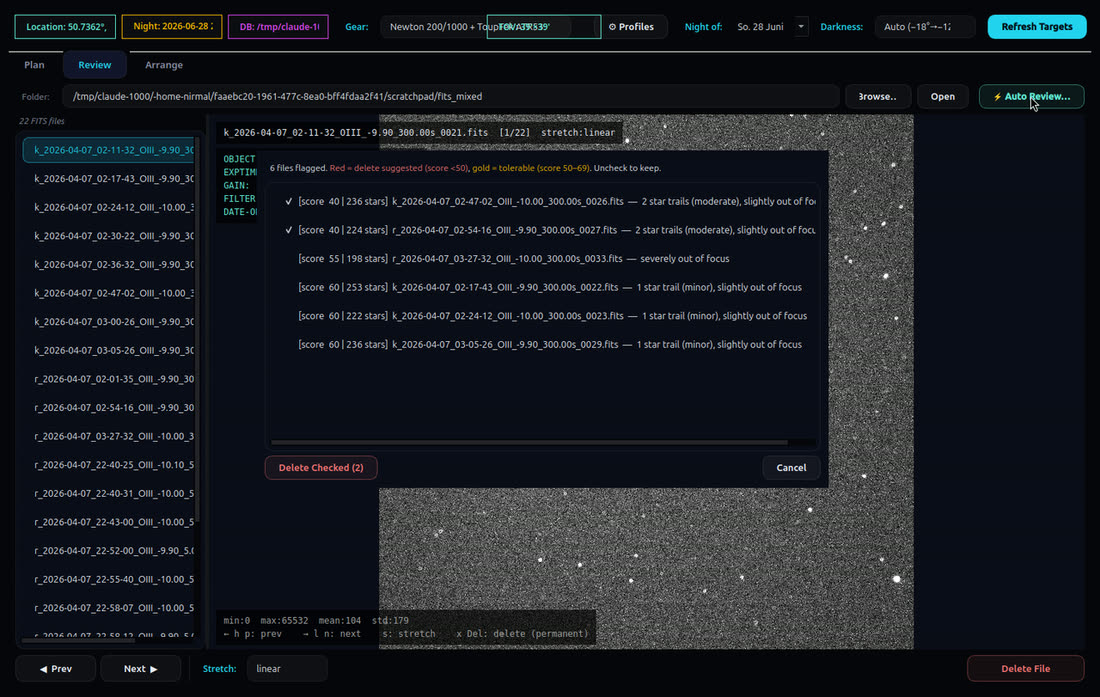
Task: Select file r_2026-04-07_22-40-31_OIII in list
Action: (x=109, y=494)
